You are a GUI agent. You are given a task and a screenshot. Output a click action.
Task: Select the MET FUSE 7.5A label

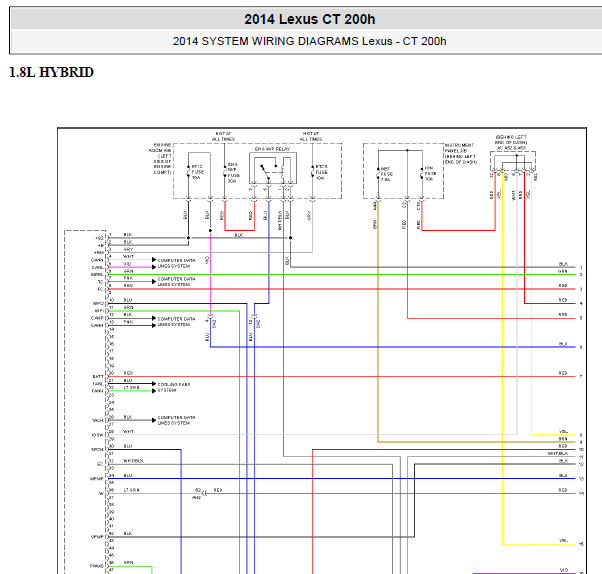pyautogui.click(x=386, y=174)
